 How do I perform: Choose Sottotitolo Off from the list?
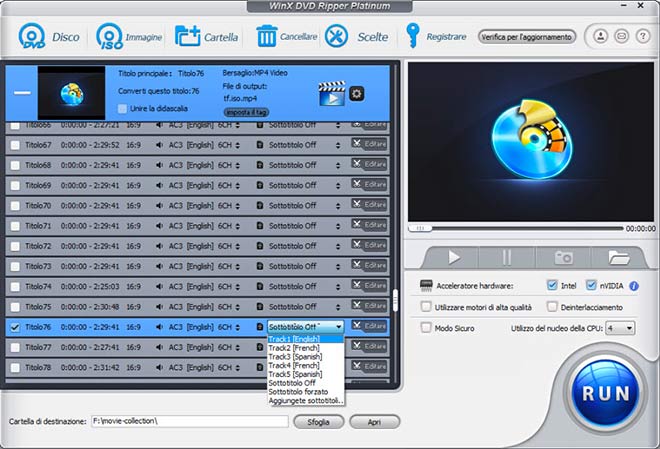(306, 383)
